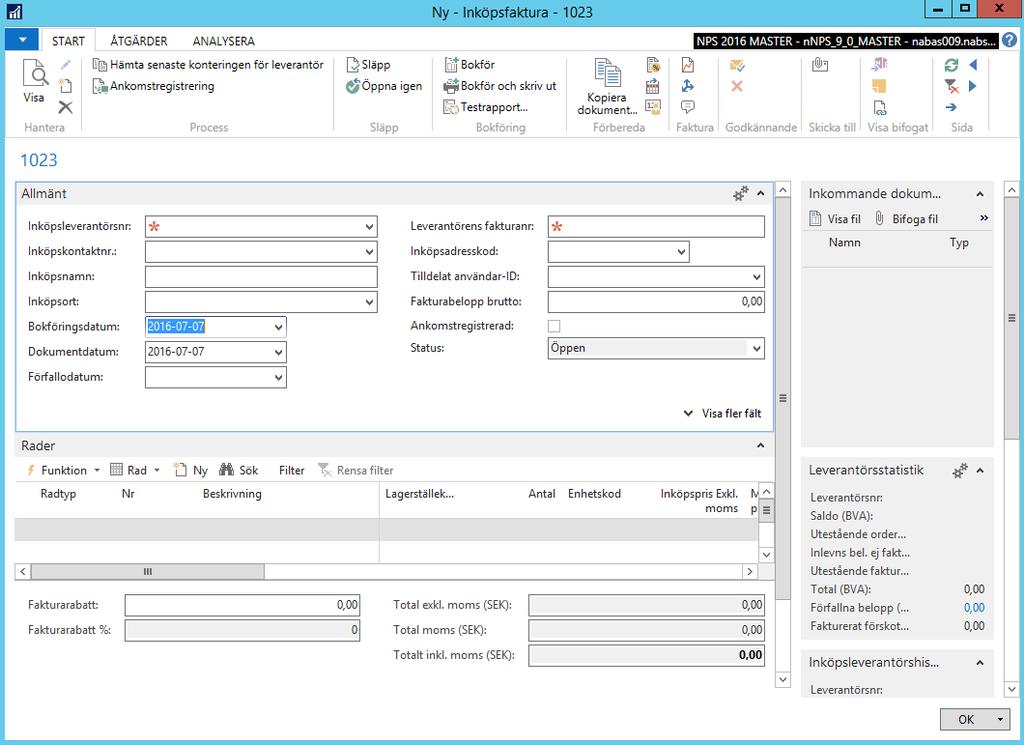Click the numbered list icon in Förbereda
The width and height of the screenshot is (1024, 745).
tap(653, 107)
